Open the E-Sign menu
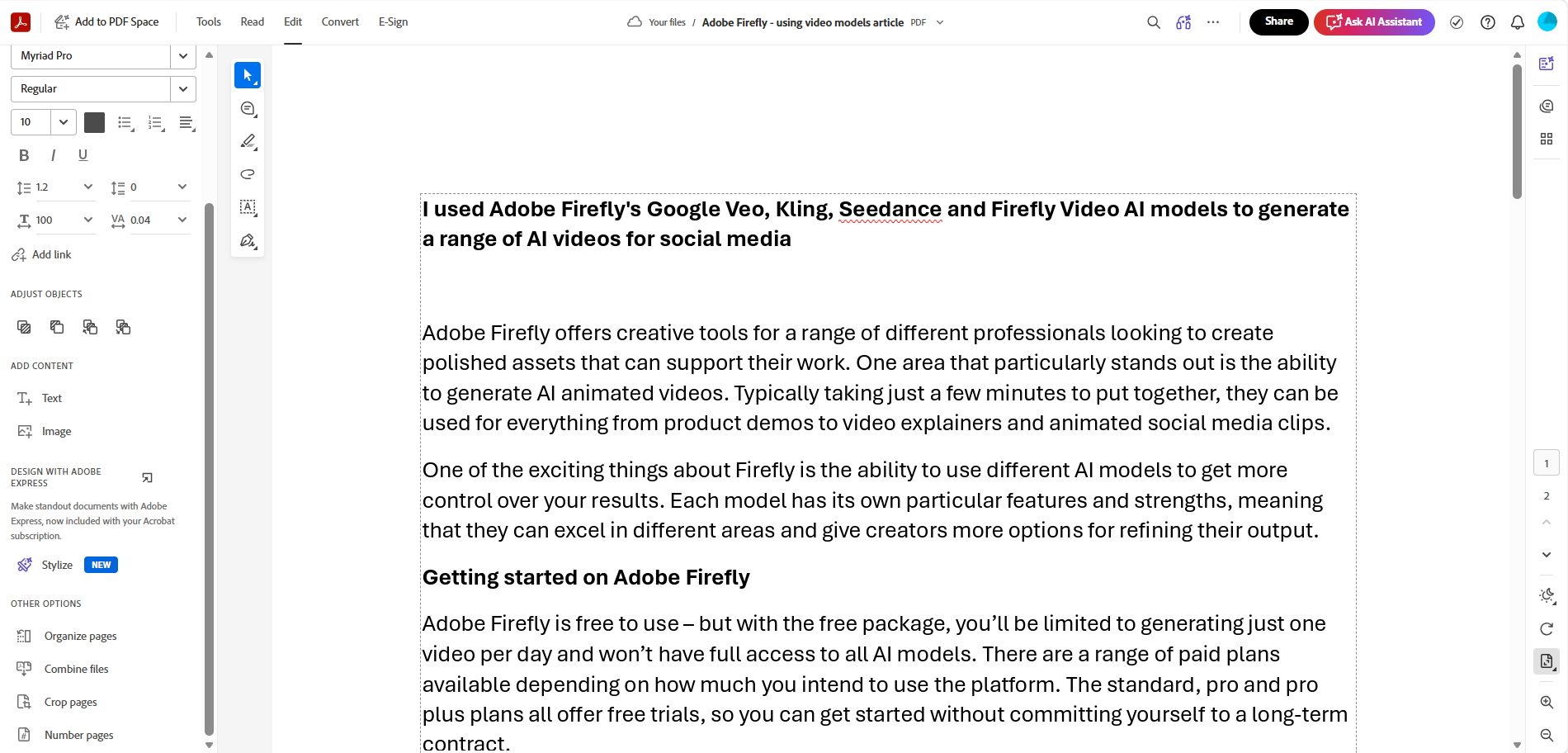Screen dimensions: 1568x753 tap(393, 22)
